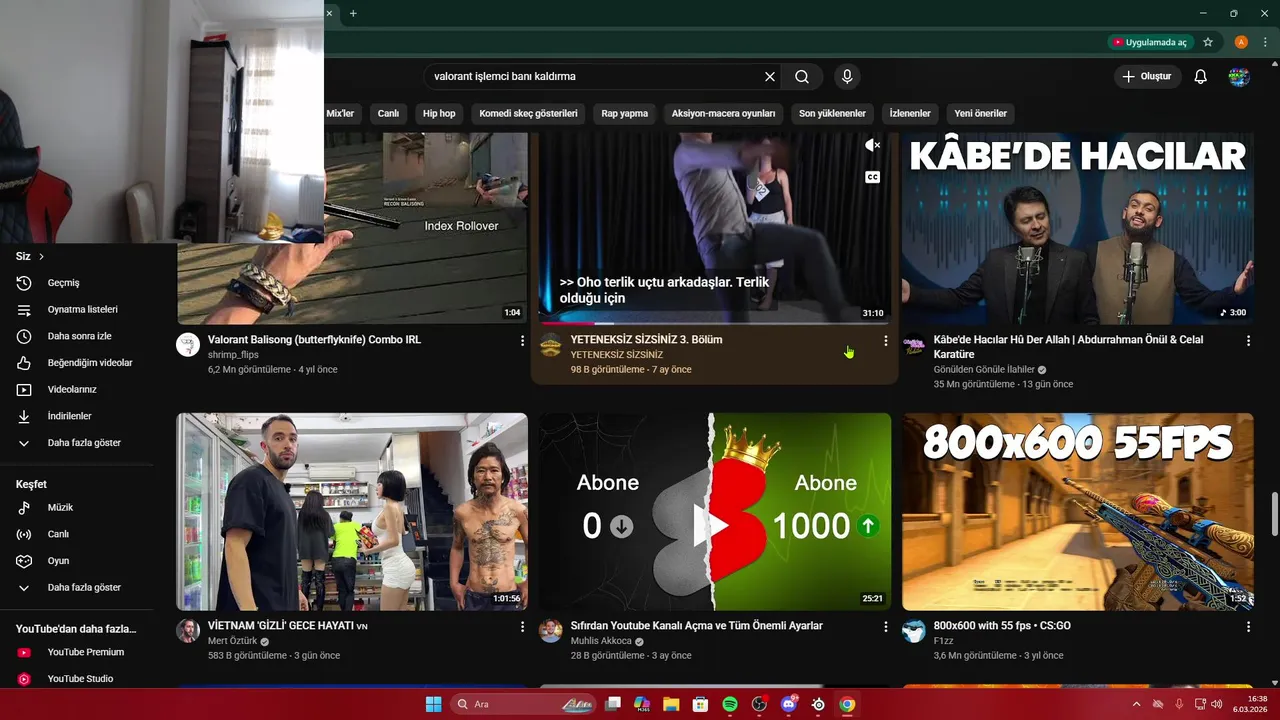Viewport: 1280px width, 720px height.
Task: Click the Windows taskbar Ara search box
Action: 521,704
